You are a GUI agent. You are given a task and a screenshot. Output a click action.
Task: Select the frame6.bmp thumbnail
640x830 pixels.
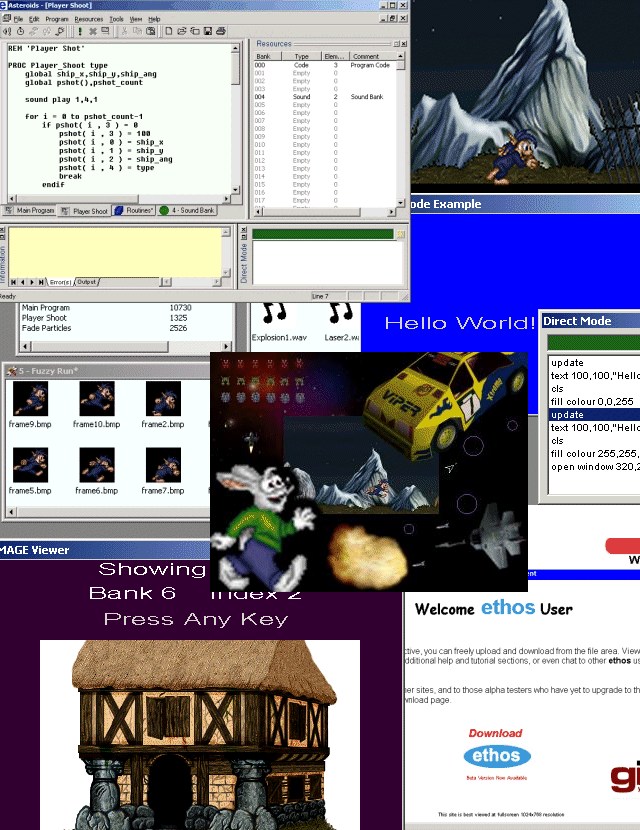pyautogui.click(x=97, y=465)
